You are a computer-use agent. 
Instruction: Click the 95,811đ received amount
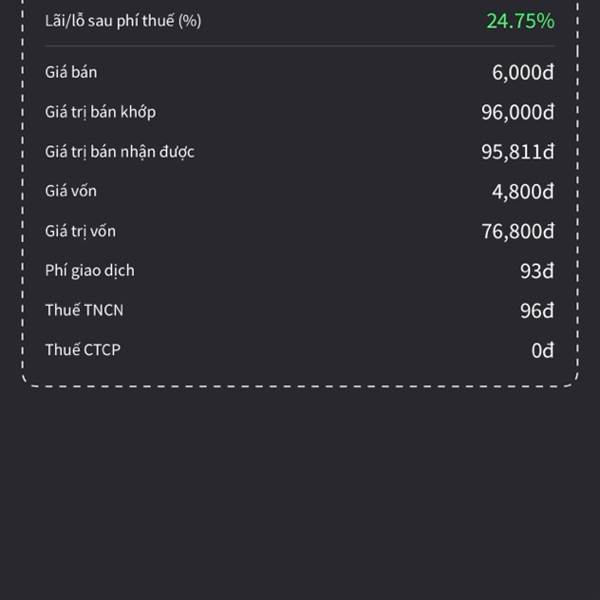[517, 152]
